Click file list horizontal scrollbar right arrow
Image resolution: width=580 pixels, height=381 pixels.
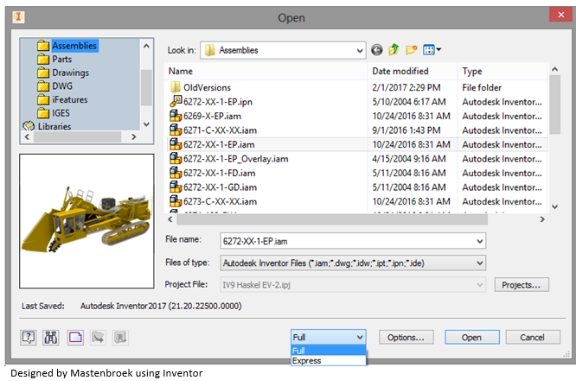[542, 219]
